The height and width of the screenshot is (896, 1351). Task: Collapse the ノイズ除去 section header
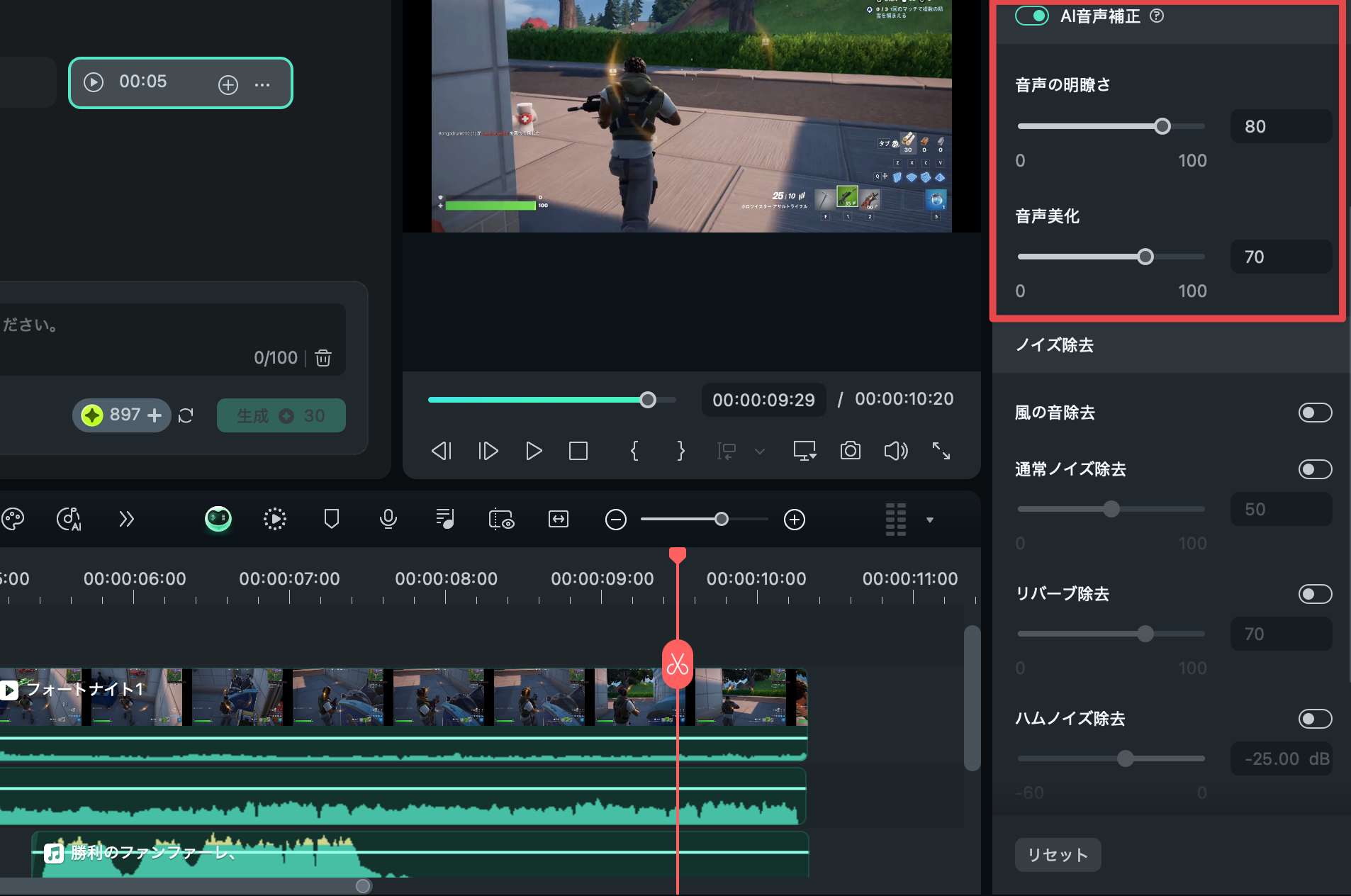1171,345
